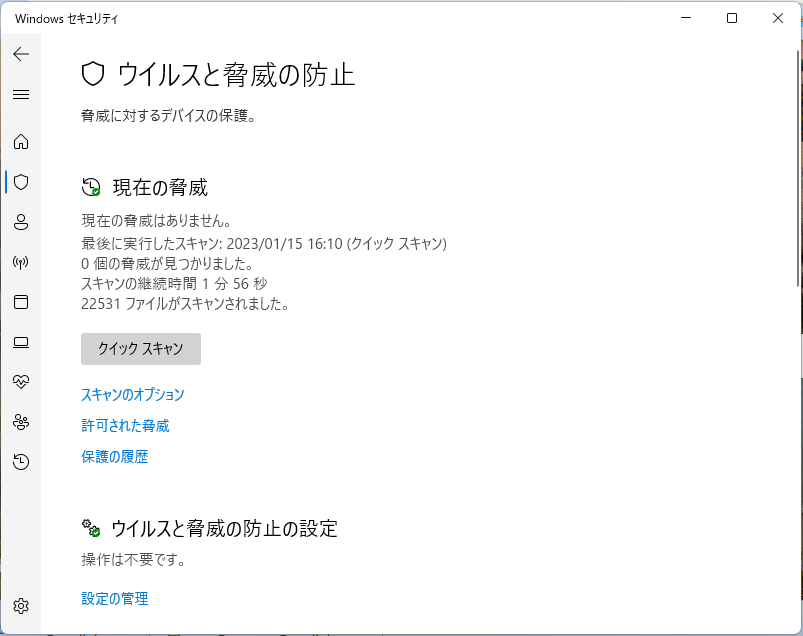Open Settings gear in sidebar
The width and height of the screenshot is (803, 636).
tap(21, 606)
